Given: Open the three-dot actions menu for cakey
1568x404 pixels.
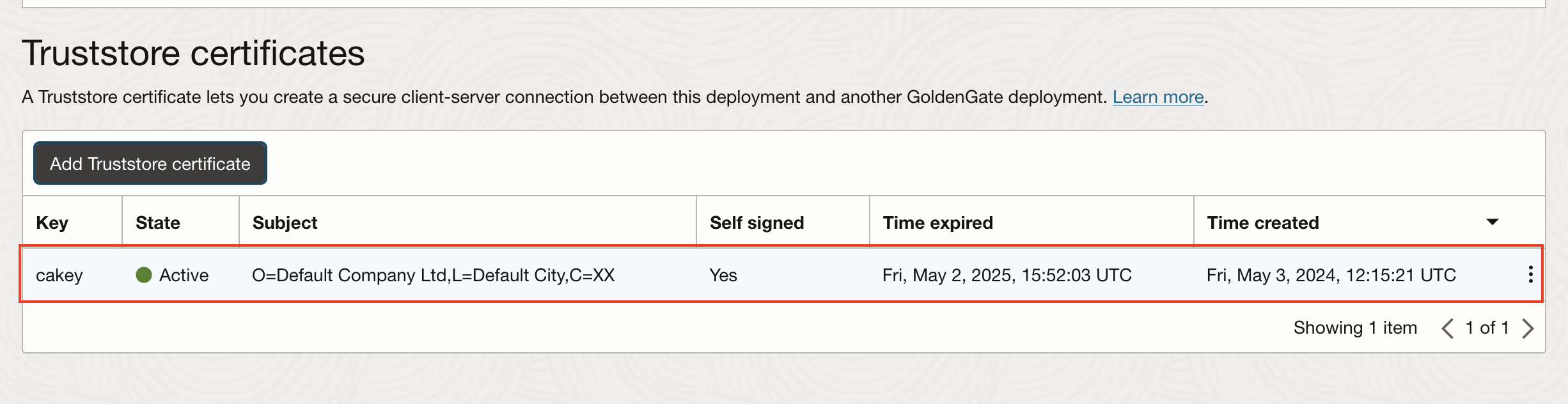Looking at the screenshot, I should tap(1530, 274).
